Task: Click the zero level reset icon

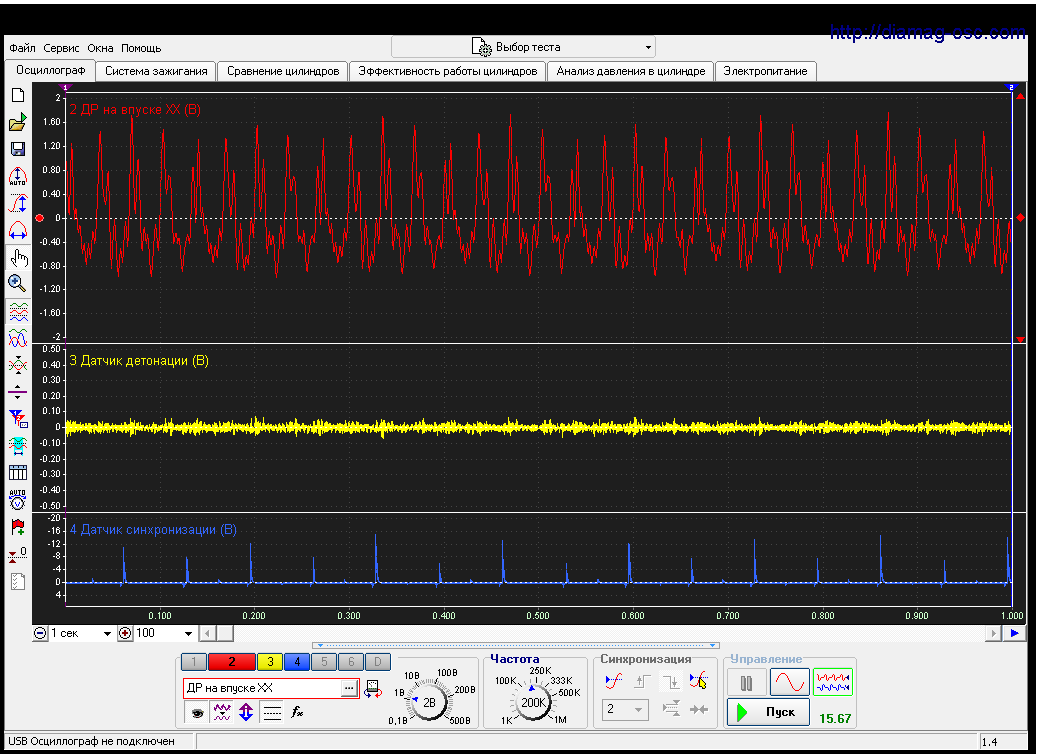Action: [18, 554]
